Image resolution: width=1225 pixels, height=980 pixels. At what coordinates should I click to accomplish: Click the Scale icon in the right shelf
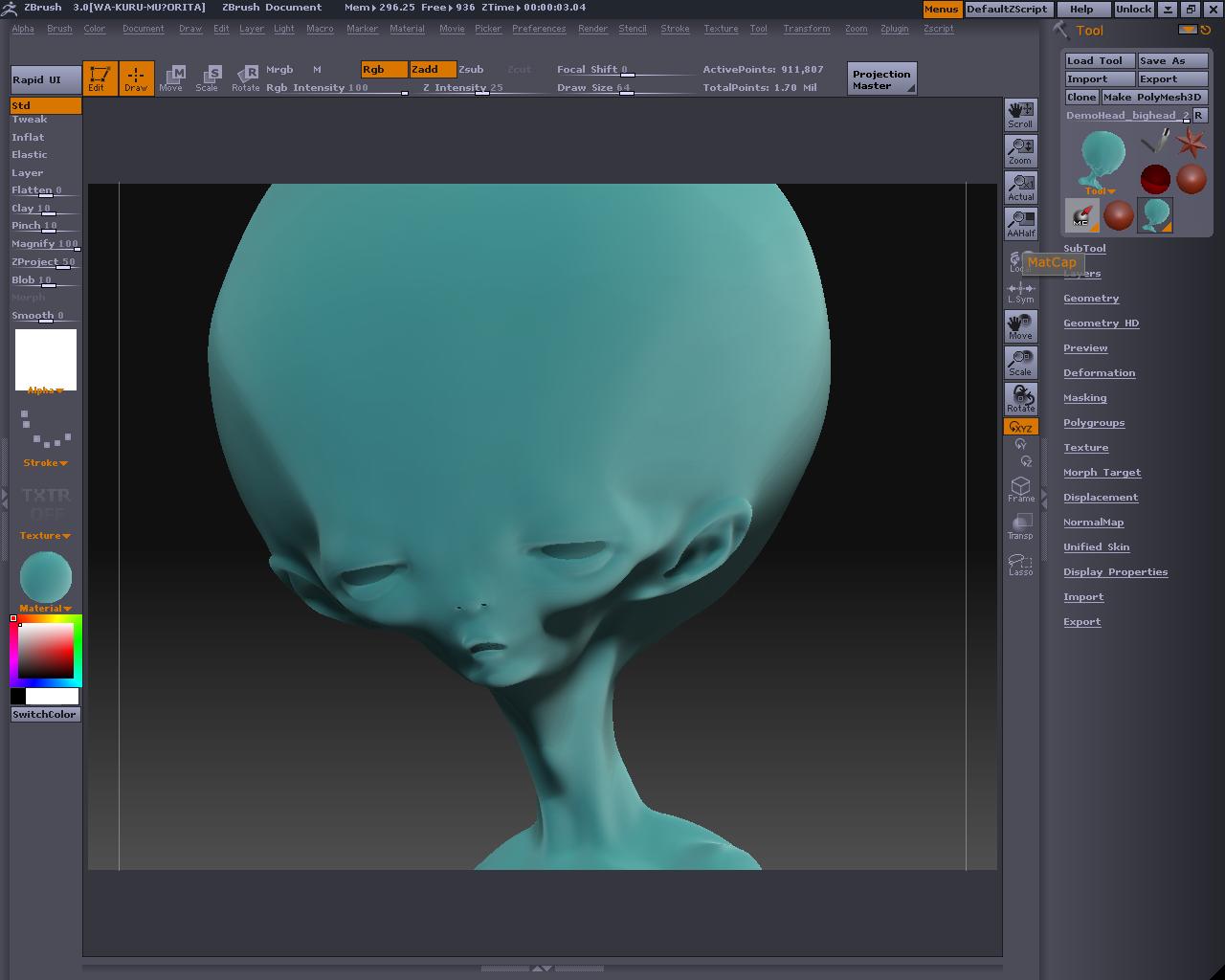coord(1020,363)
